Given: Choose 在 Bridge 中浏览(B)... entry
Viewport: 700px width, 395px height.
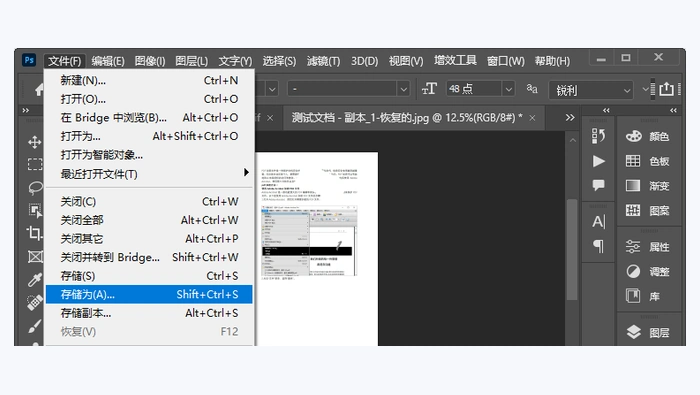Looking at the screenshot, I should [149, 117].
